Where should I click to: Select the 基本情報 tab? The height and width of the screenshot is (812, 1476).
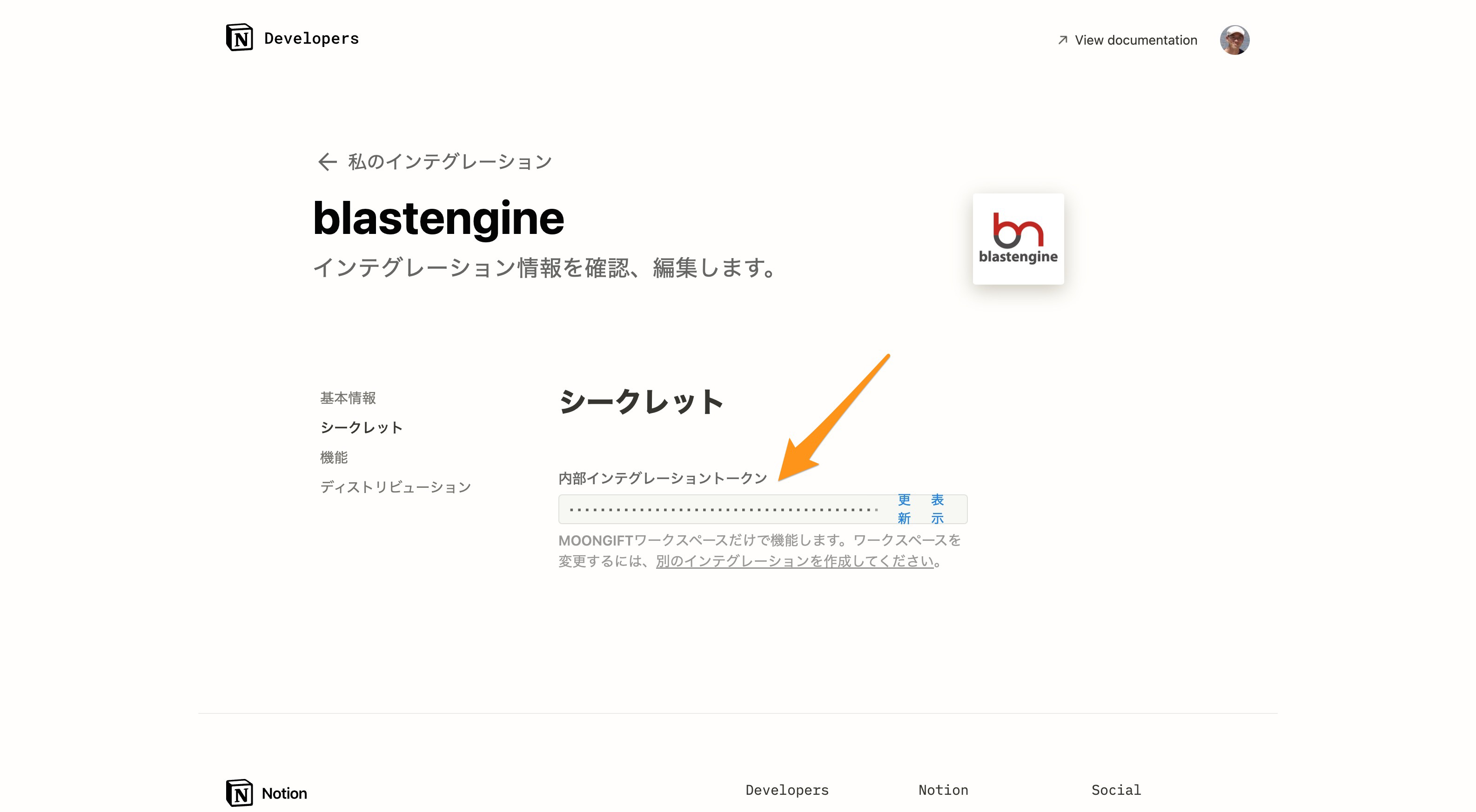[x=348, y=398]
